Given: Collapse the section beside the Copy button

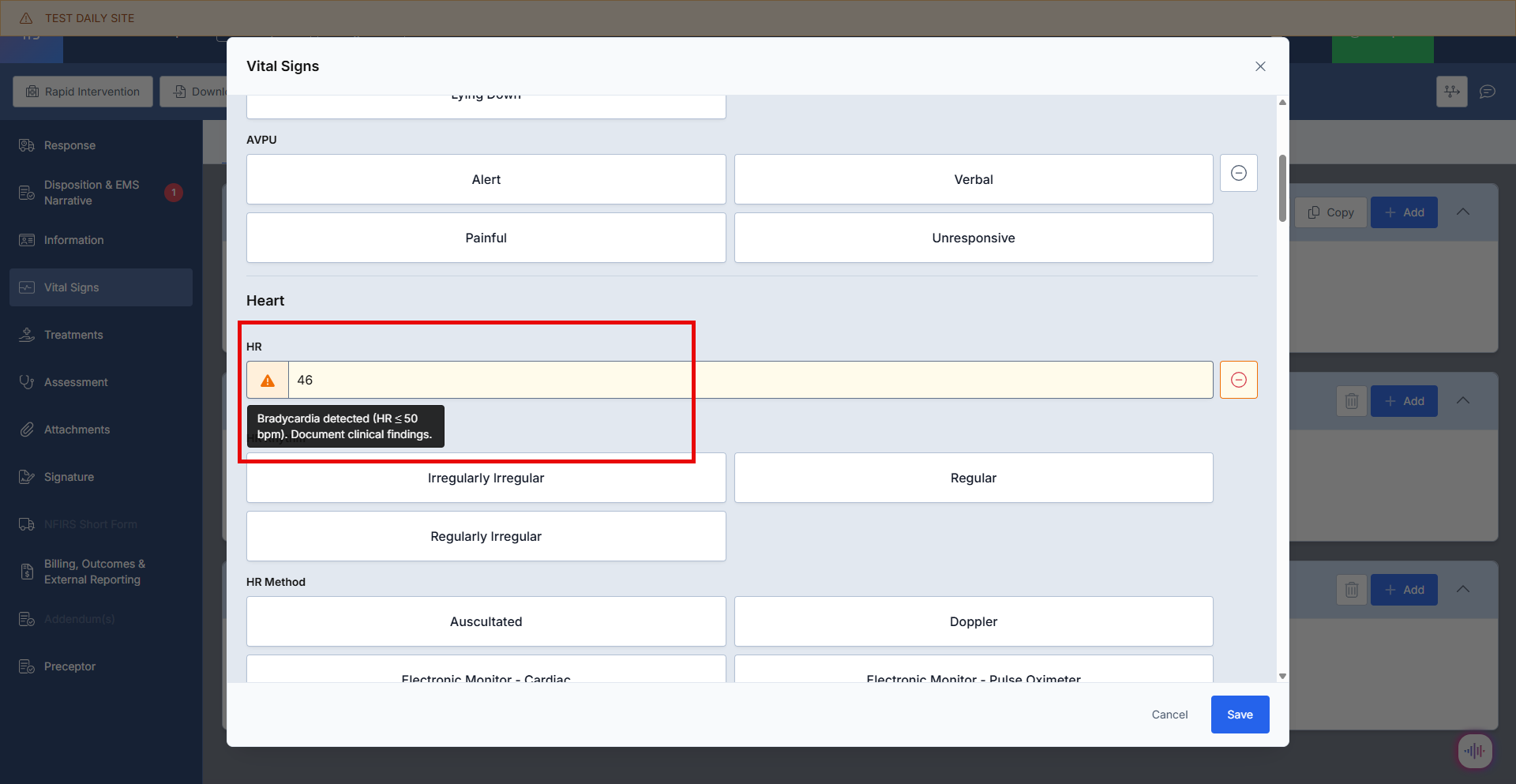Looking at the screenshot, I should coord(1462,212).
